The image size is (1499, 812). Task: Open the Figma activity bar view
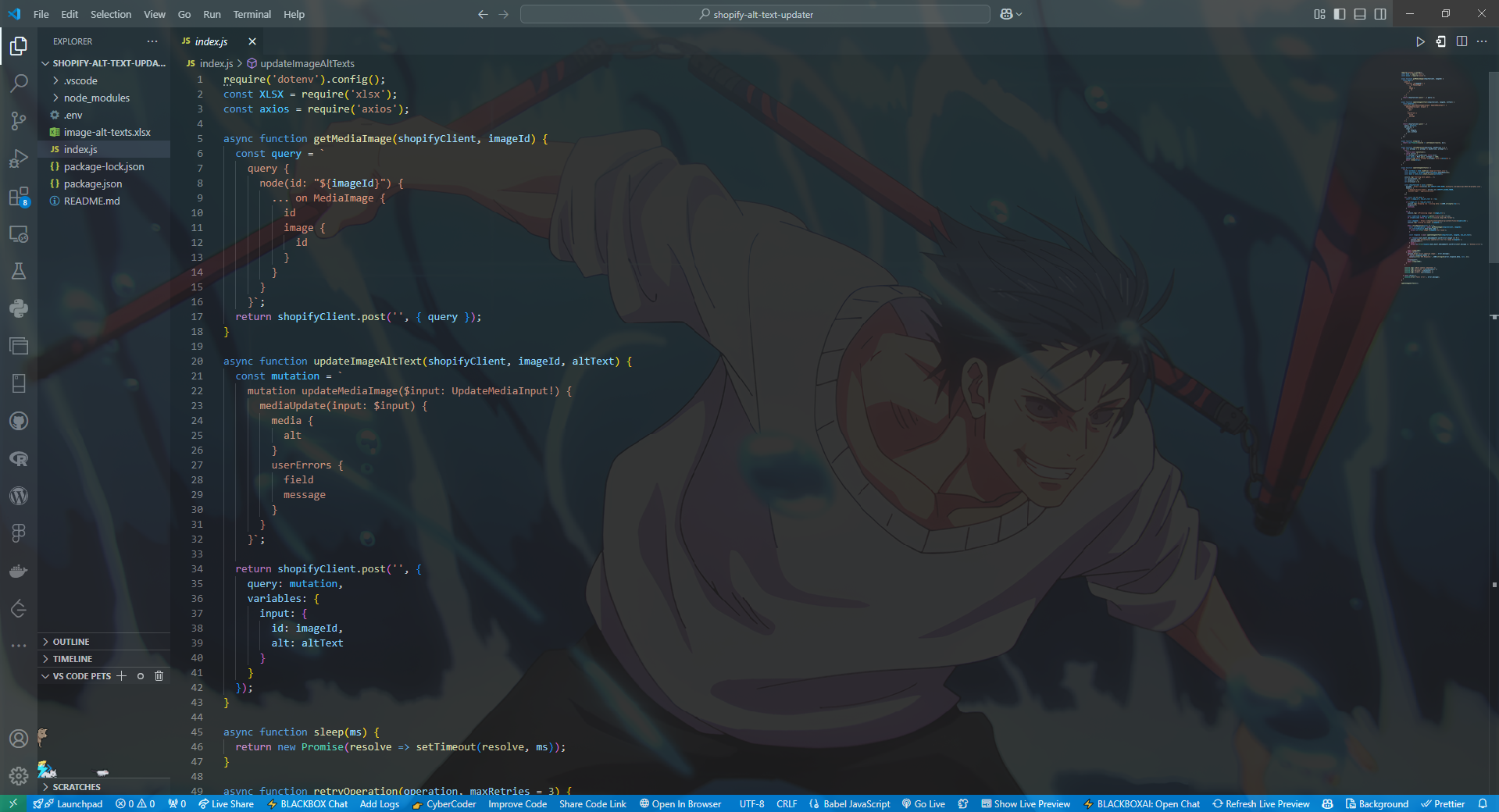(x=19, y=533)
